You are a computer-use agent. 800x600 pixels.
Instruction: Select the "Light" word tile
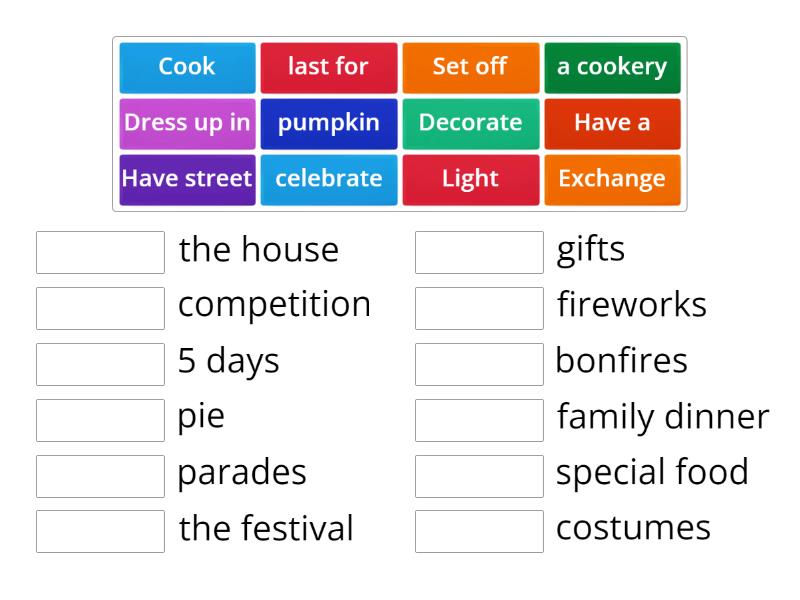[470, 179]
